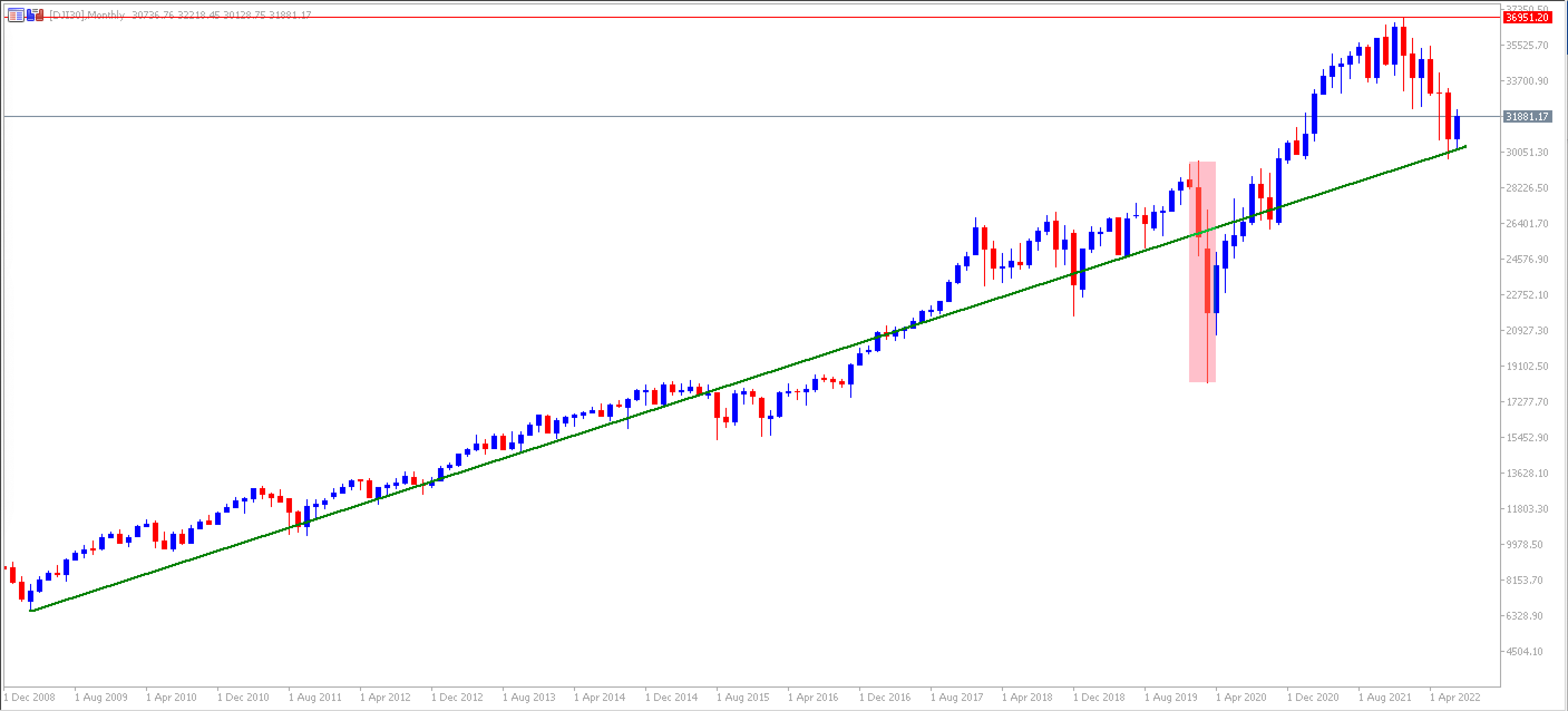The width and height of the screenshot is (1568, 711).
Task: Click the 30051.30 price scale value
Action: pos(1527,152)
